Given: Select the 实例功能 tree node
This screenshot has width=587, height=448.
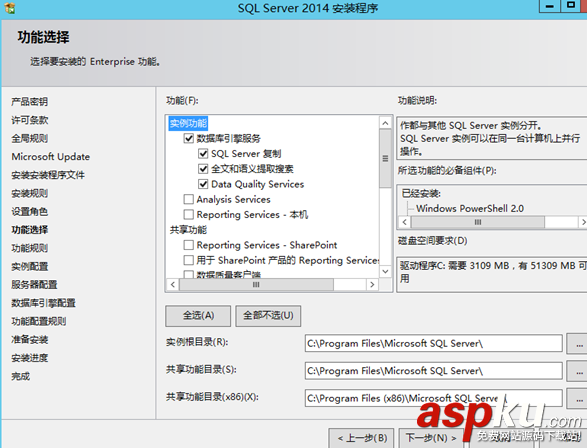Looking at the screenshot, I should (x=188, y=123).
